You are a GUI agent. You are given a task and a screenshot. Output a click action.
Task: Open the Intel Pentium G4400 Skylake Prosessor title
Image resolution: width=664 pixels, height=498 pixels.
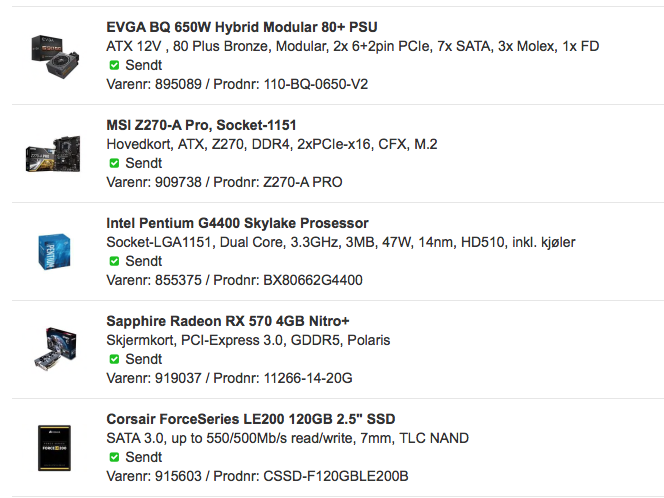click(237, 223)
